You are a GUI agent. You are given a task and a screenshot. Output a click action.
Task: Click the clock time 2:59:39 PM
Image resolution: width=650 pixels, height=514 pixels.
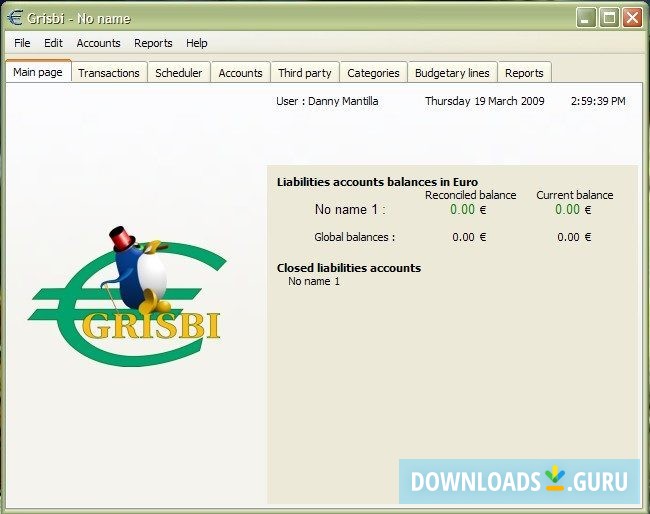pyautogui.click(x=598, y=101)
